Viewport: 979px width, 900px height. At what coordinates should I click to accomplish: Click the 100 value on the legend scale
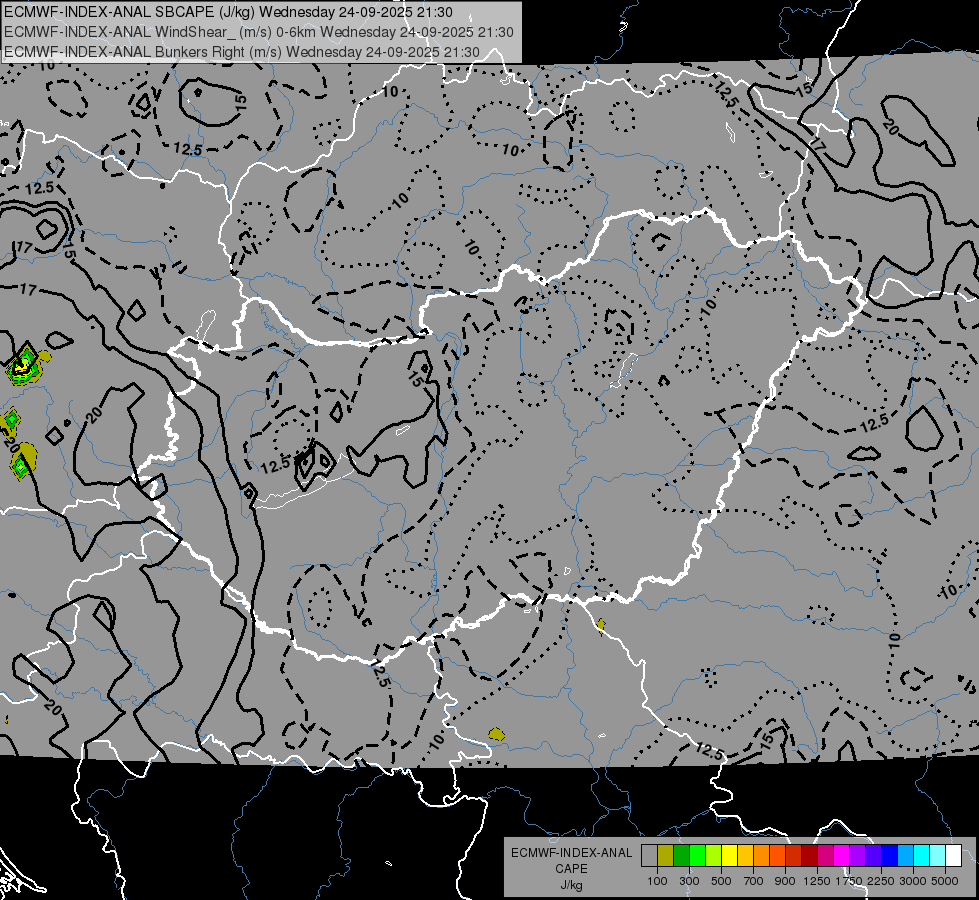(x=657, y=881)
